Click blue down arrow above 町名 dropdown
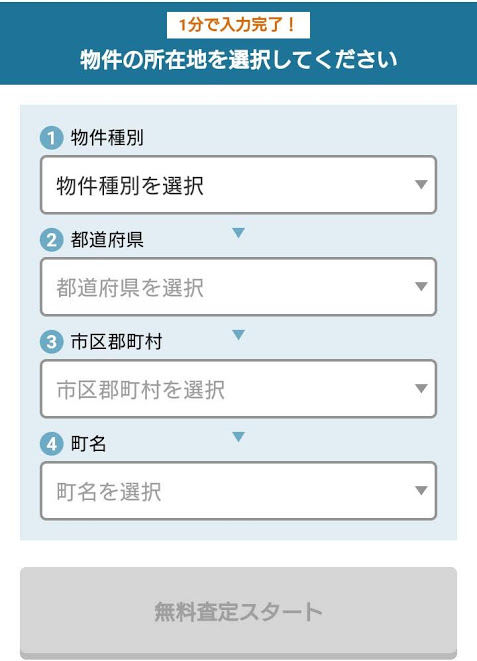The width and height of the screenshot is (477, 661). click(x=238, y=437)
